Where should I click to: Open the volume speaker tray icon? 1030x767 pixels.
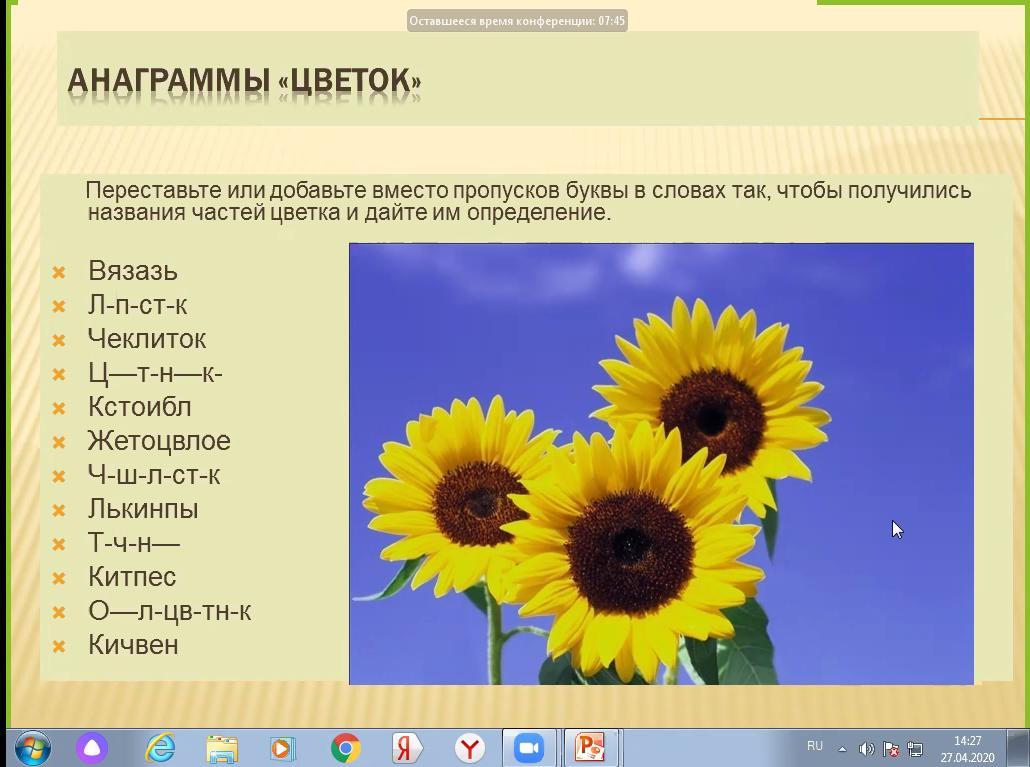(x=866, y=749)
